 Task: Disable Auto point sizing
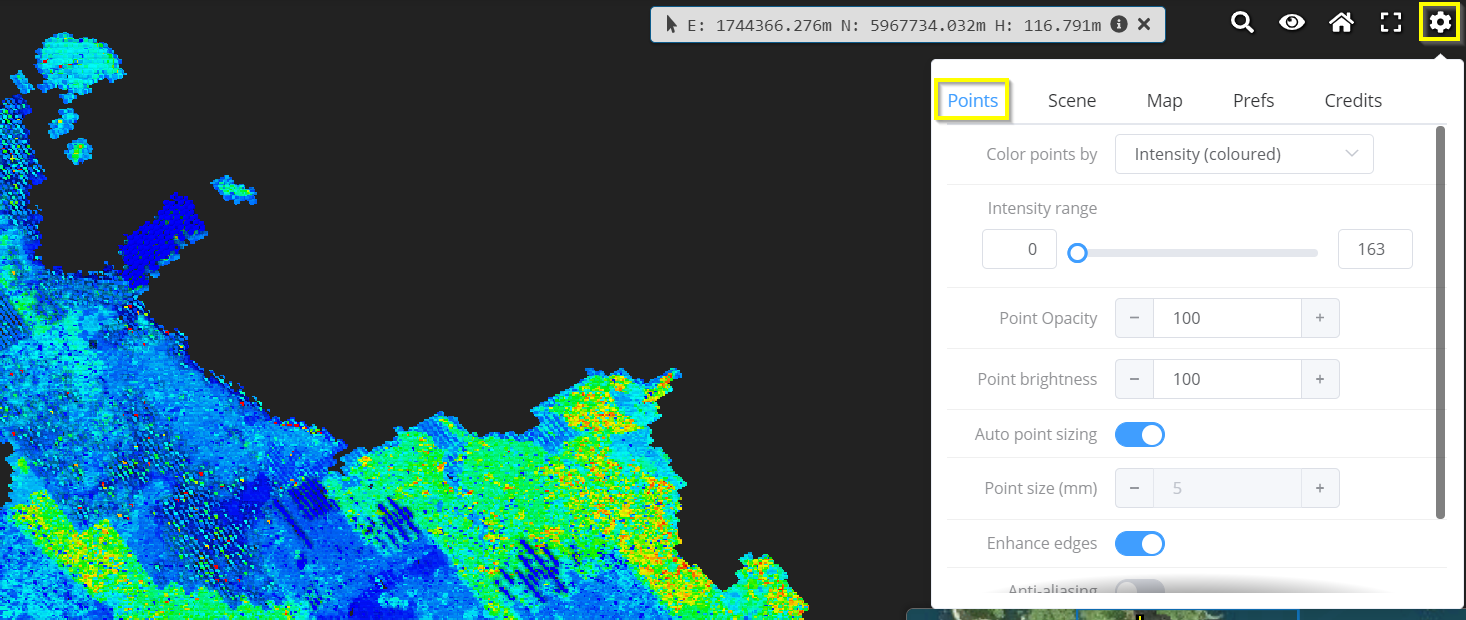[1139, 434]
